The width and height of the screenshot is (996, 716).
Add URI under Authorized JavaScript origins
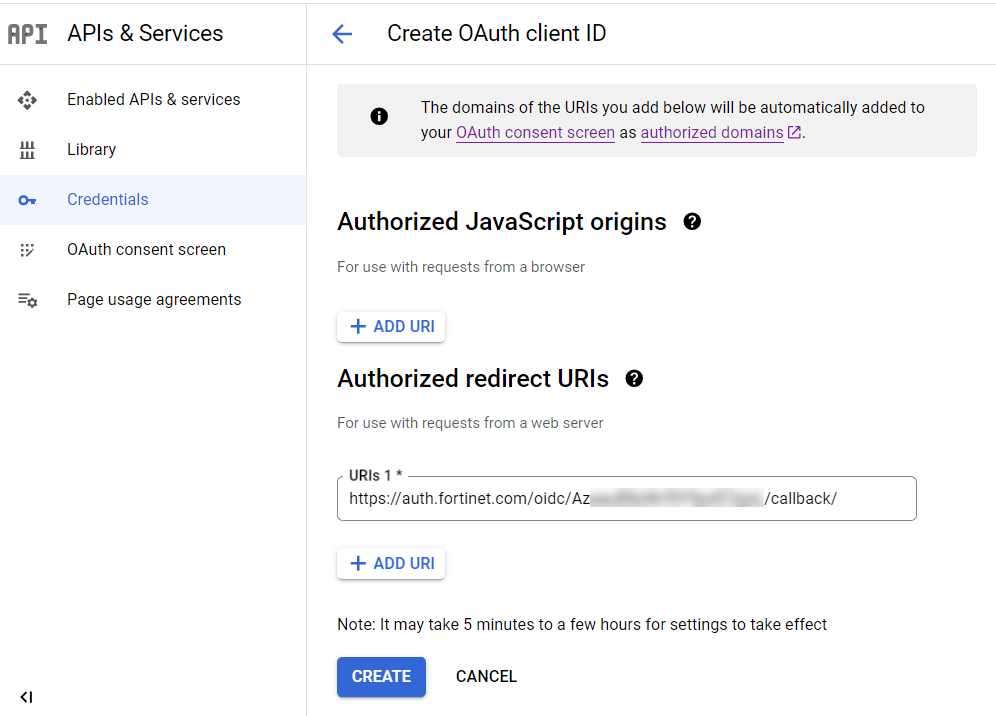click(390, 326)
